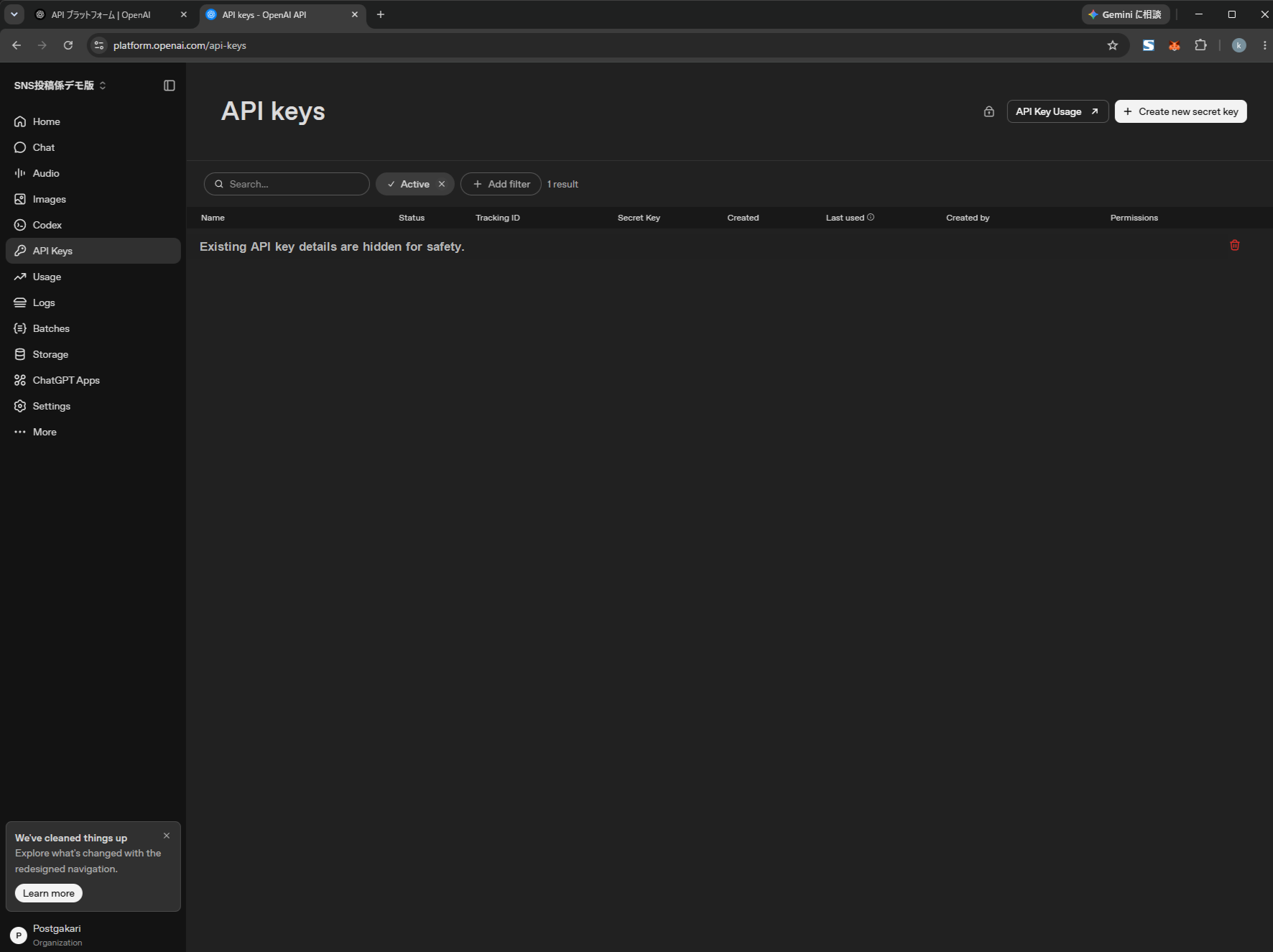Screen dimensions: 1273x952
Task: Open the Chrome three-dot menu
Action: pos(1264,45)
